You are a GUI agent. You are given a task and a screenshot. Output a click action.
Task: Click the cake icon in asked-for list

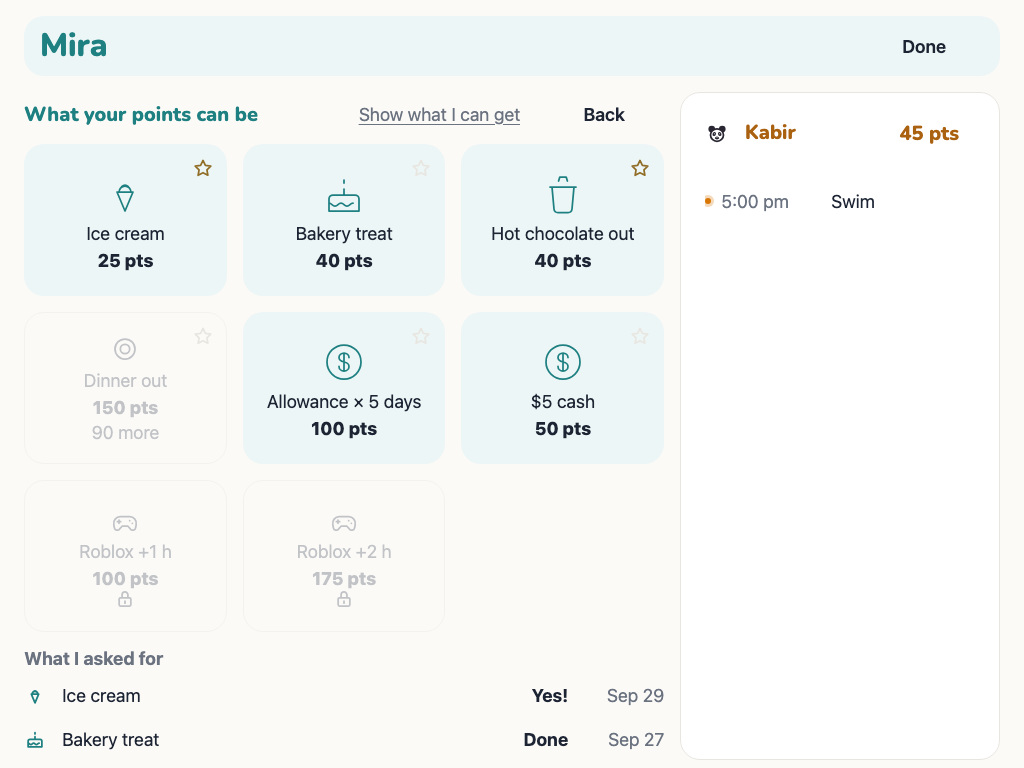35,741
